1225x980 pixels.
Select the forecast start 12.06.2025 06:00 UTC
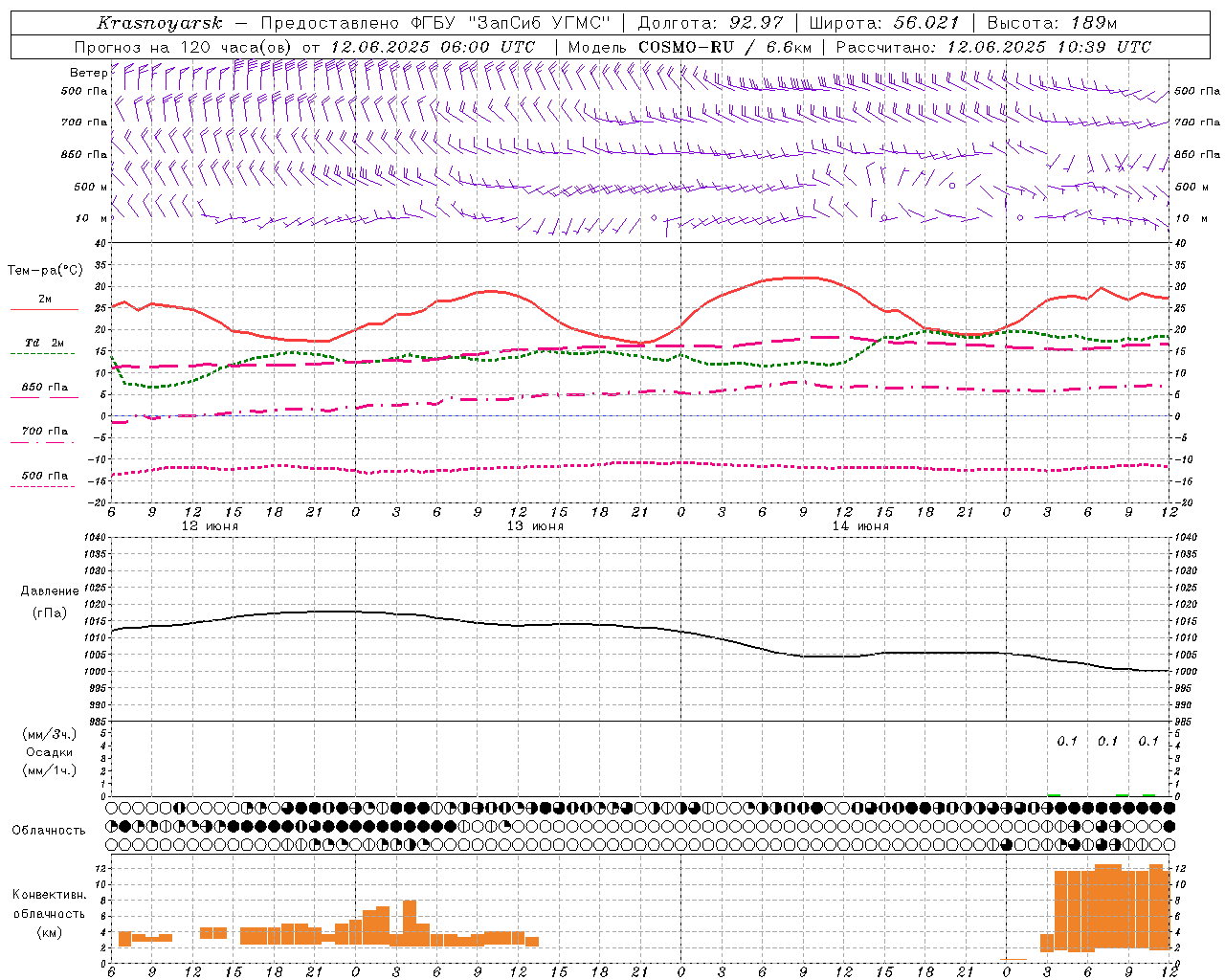pyautogui.click(x=433, y=47)
